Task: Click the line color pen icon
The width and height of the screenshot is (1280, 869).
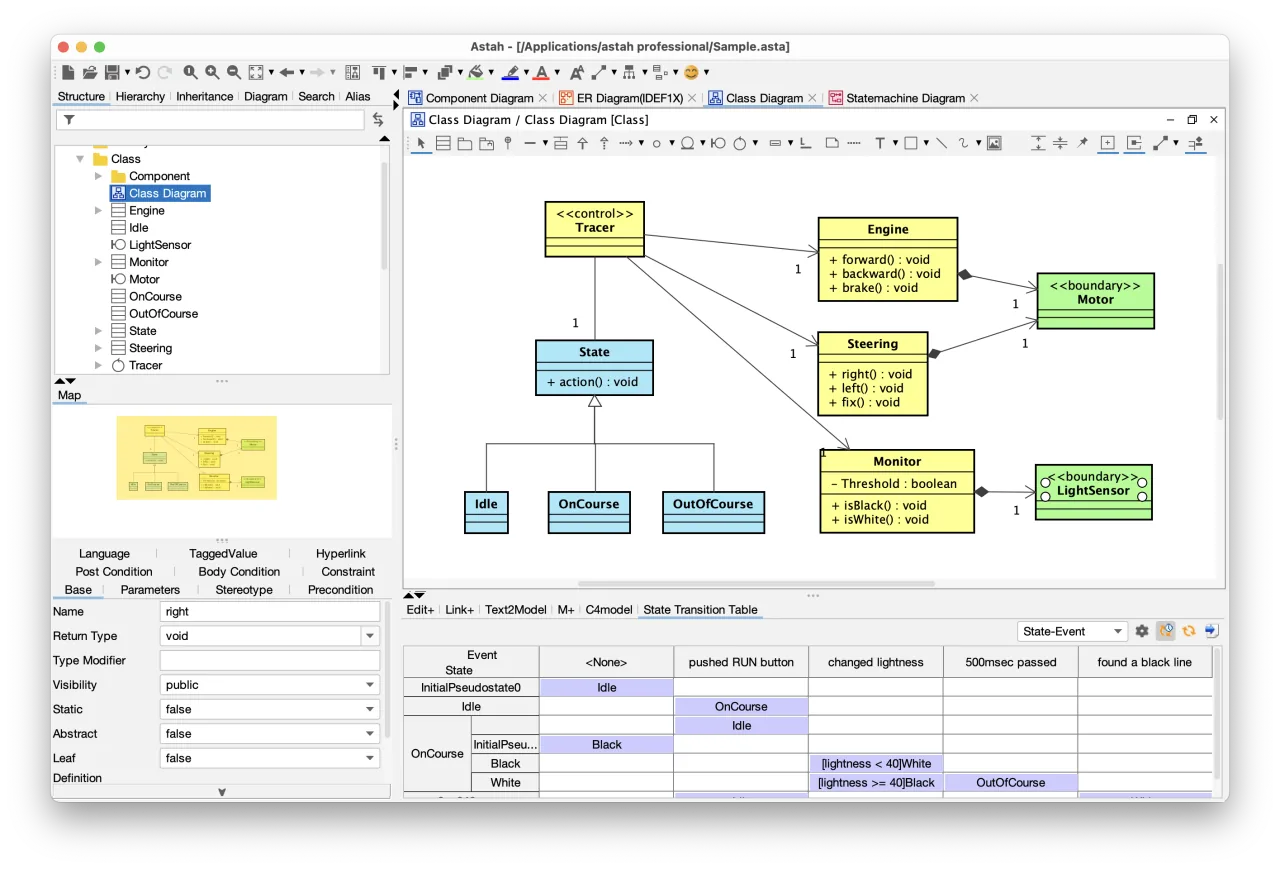Action: pyautogui.click(x=511, y=72)
